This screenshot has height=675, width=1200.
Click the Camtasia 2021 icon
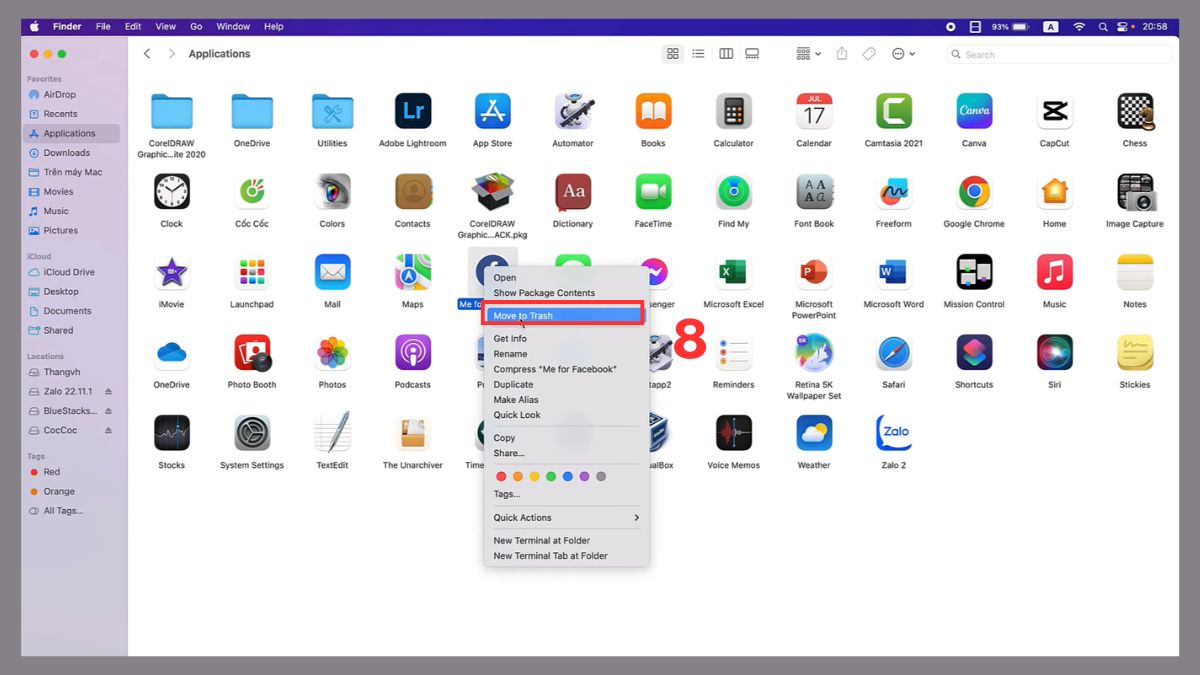pyautogui.click(x=894, y=111)
